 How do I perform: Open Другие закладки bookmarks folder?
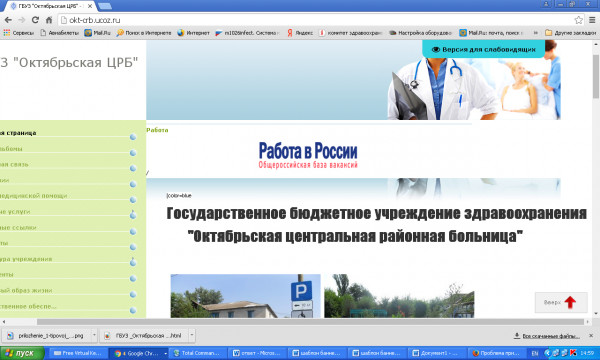pyautogui.click(x=571, y=33)
